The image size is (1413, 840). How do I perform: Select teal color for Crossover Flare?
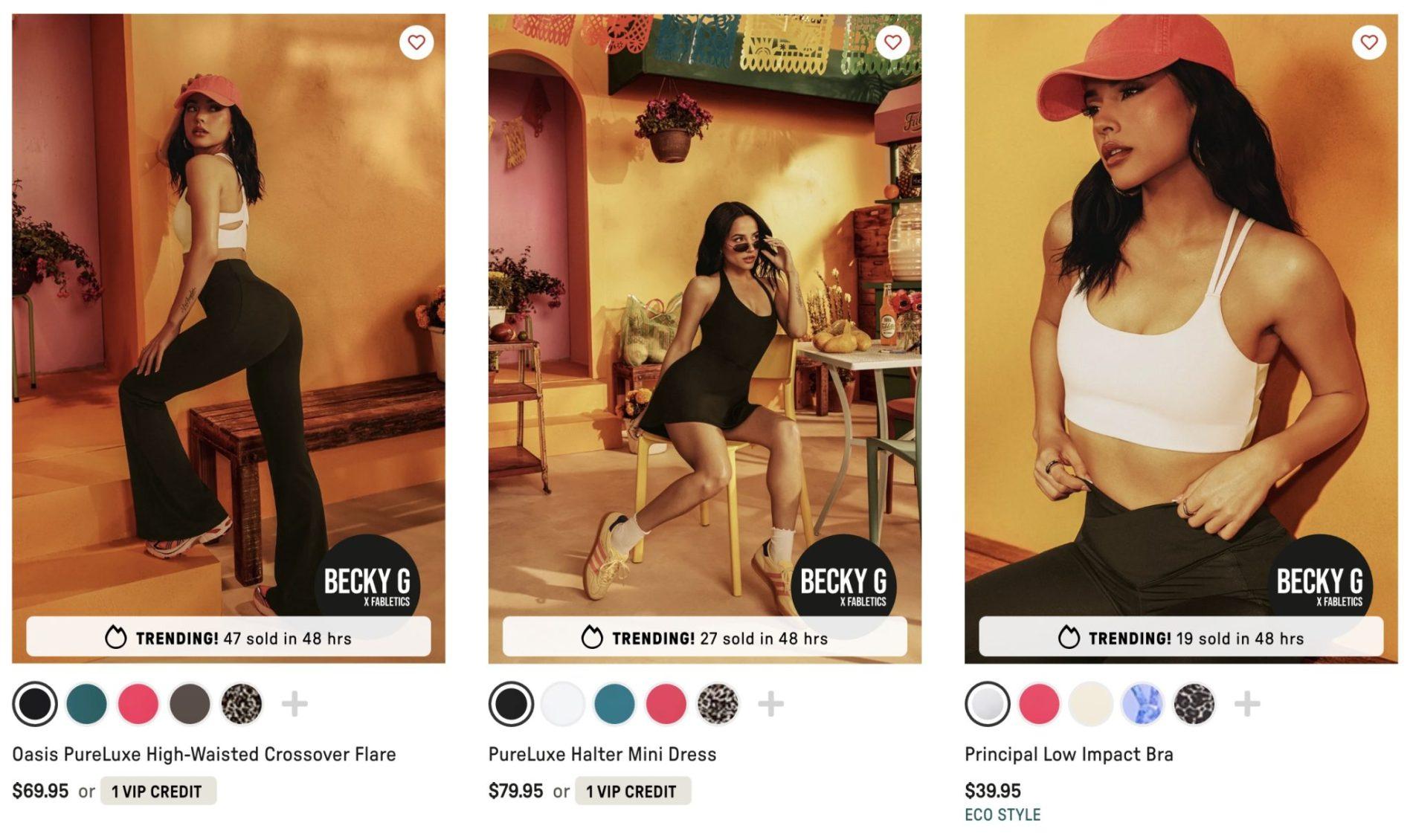tap(86, 703)
